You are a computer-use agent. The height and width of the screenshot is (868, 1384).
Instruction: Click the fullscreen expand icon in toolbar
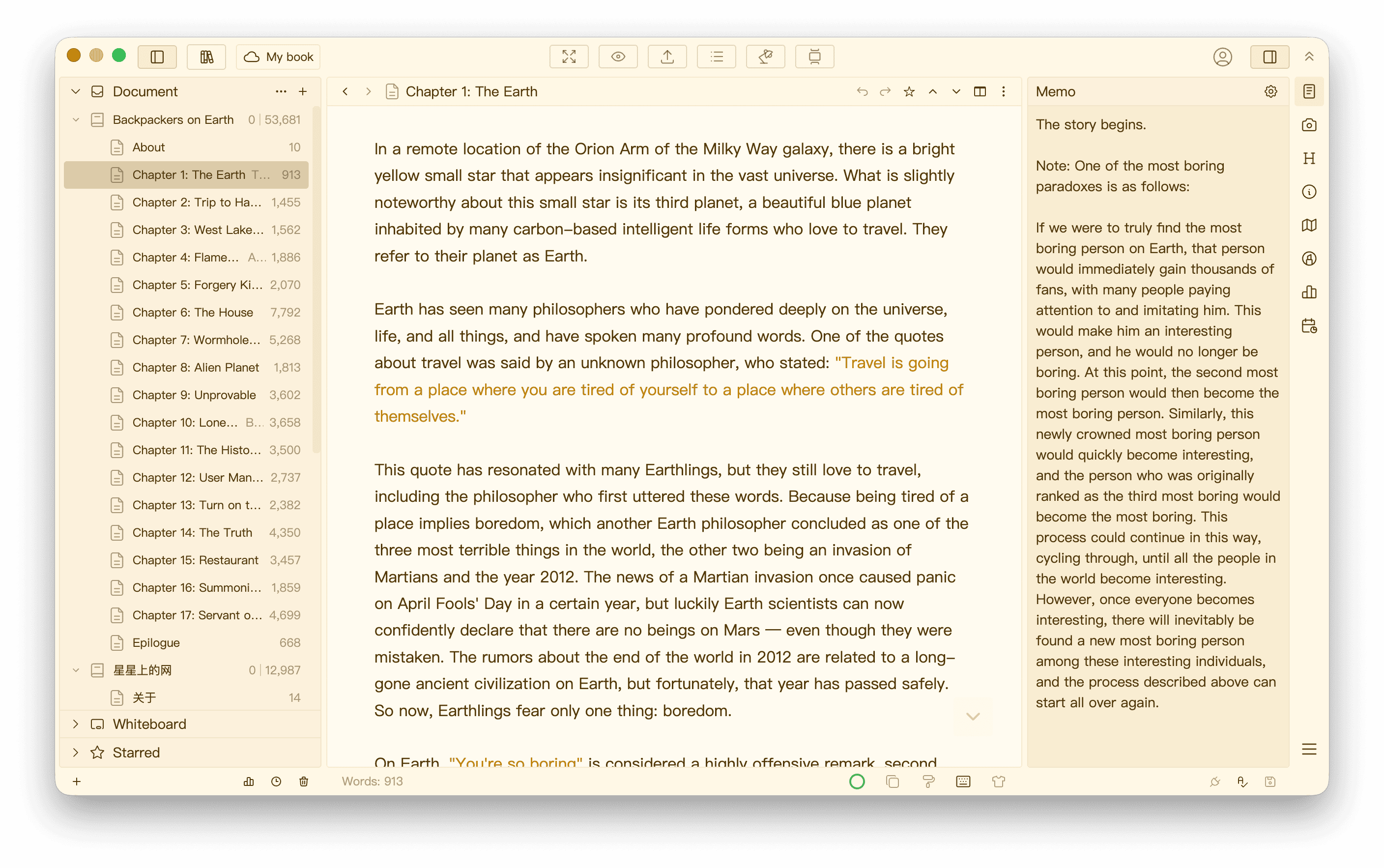tap(568, 57)
